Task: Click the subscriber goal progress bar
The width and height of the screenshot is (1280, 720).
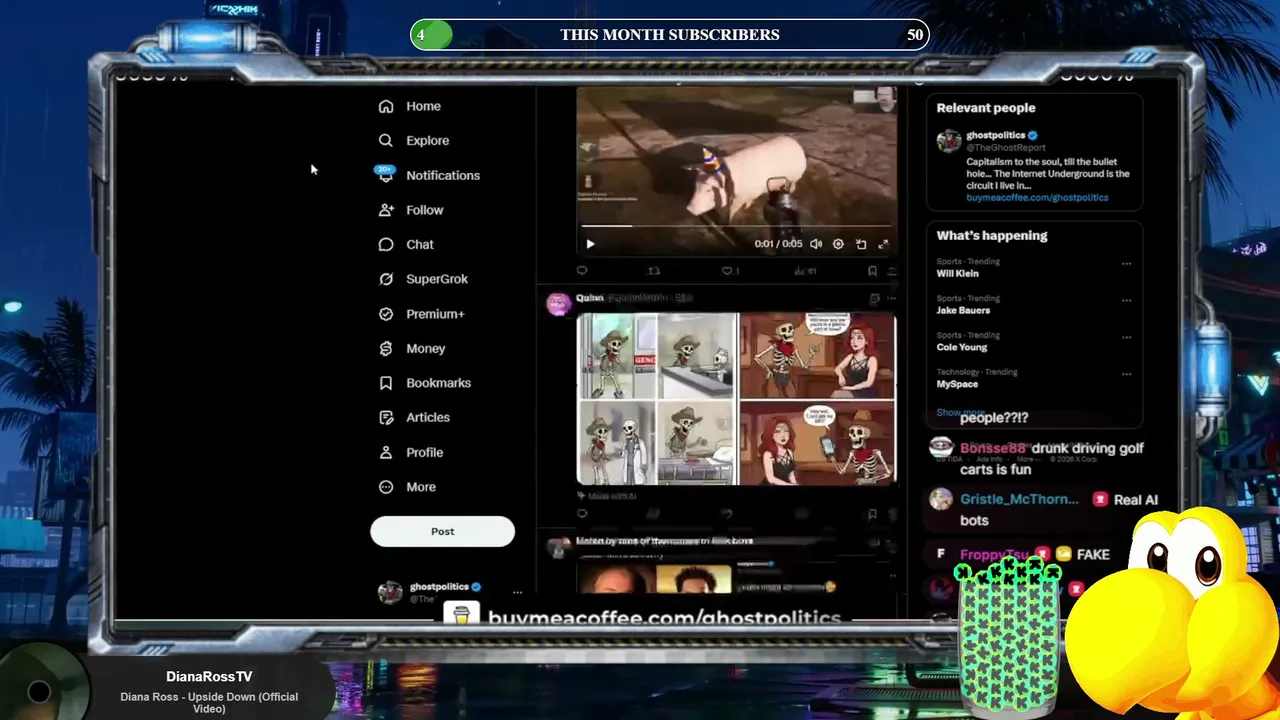Action: [x=670, y=35]
